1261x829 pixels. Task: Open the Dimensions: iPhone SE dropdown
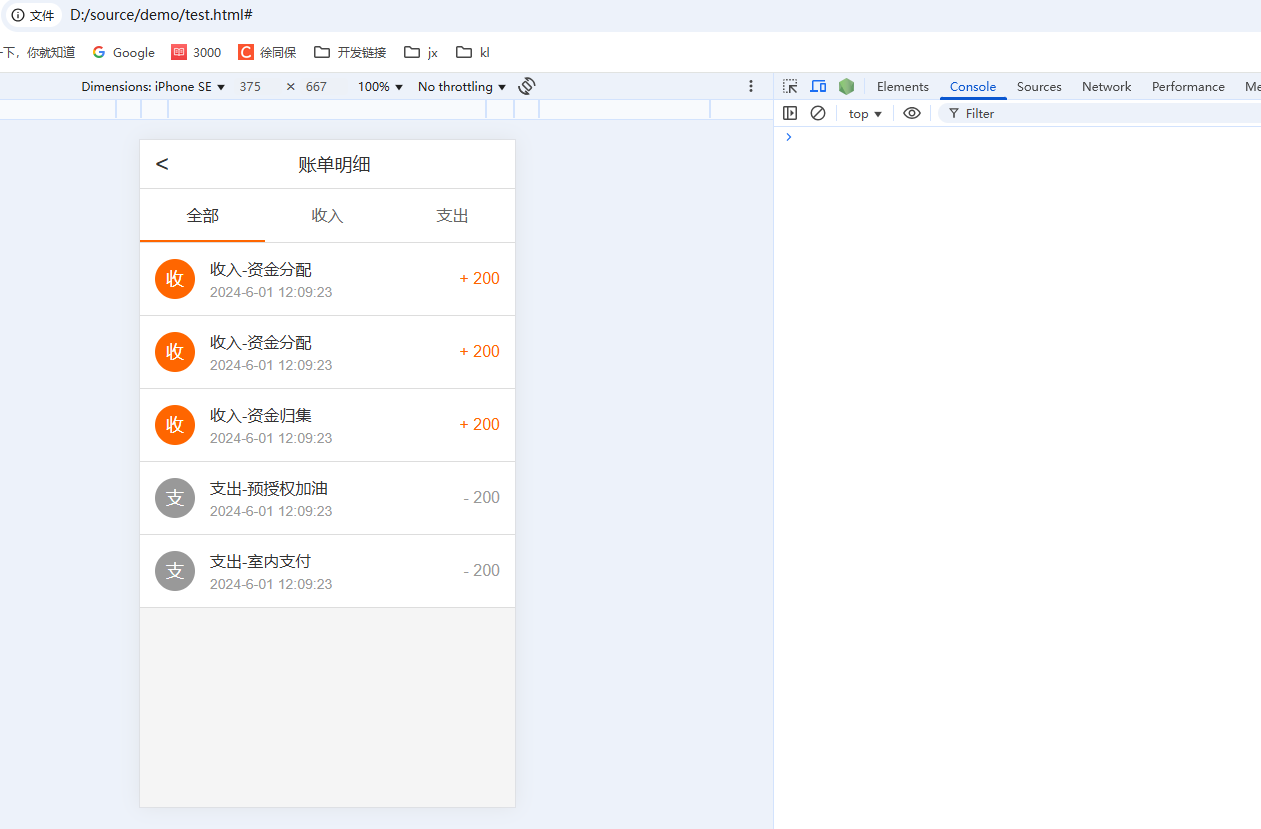[153, 87]
